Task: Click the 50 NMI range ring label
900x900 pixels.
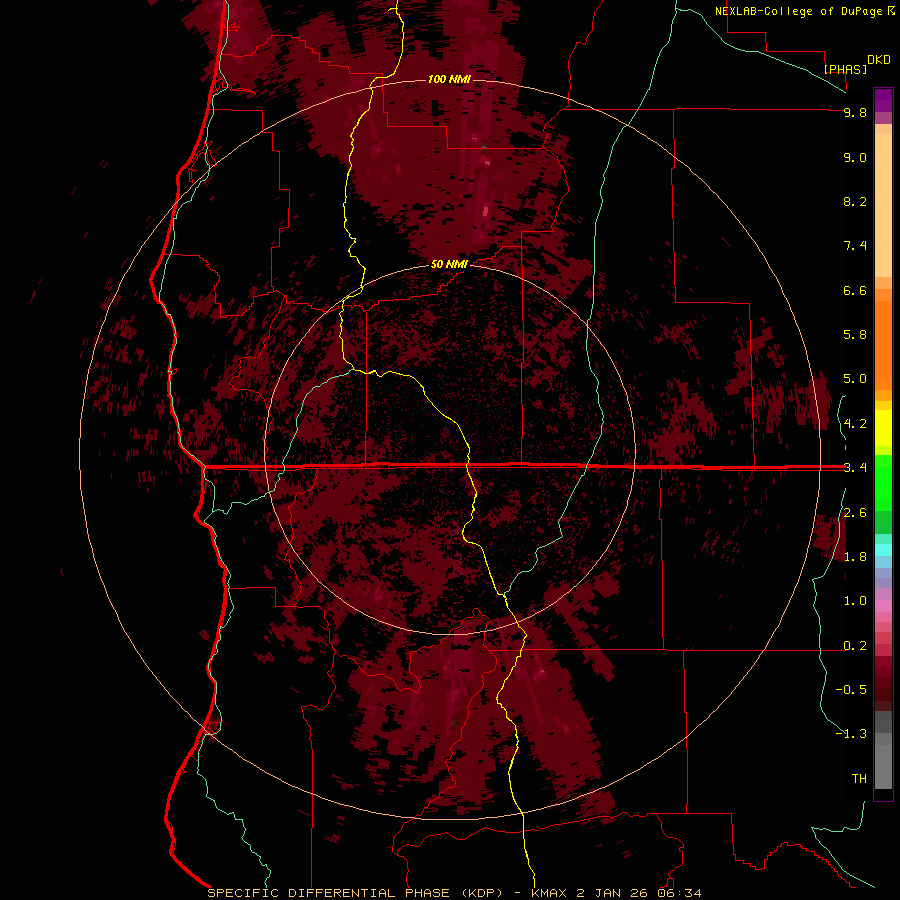Action: pyautogui.click(x=449, y=264)
